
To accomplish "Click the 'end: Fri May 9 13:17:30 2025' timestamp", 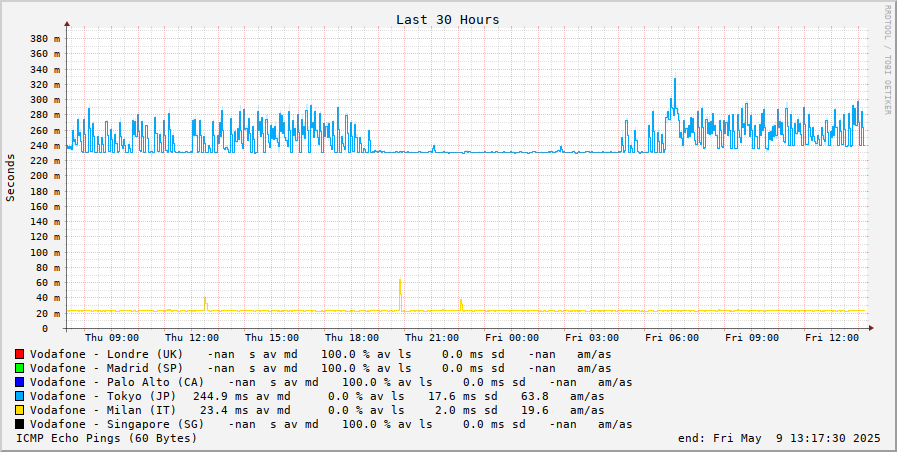I will pyautogui.click(x=779, y=439).
